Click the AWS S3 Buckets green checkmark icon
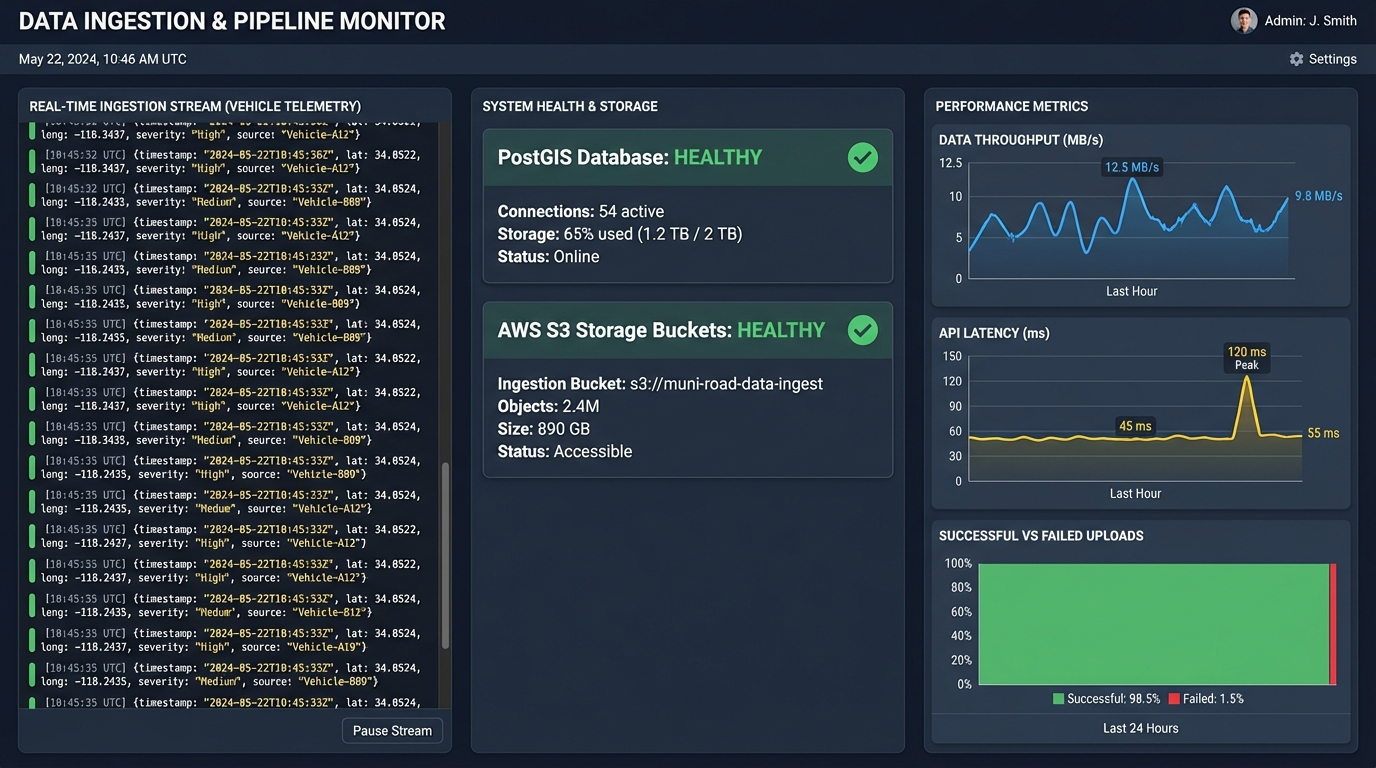This screenshot has height=768, width=1376. click(862, 330)
